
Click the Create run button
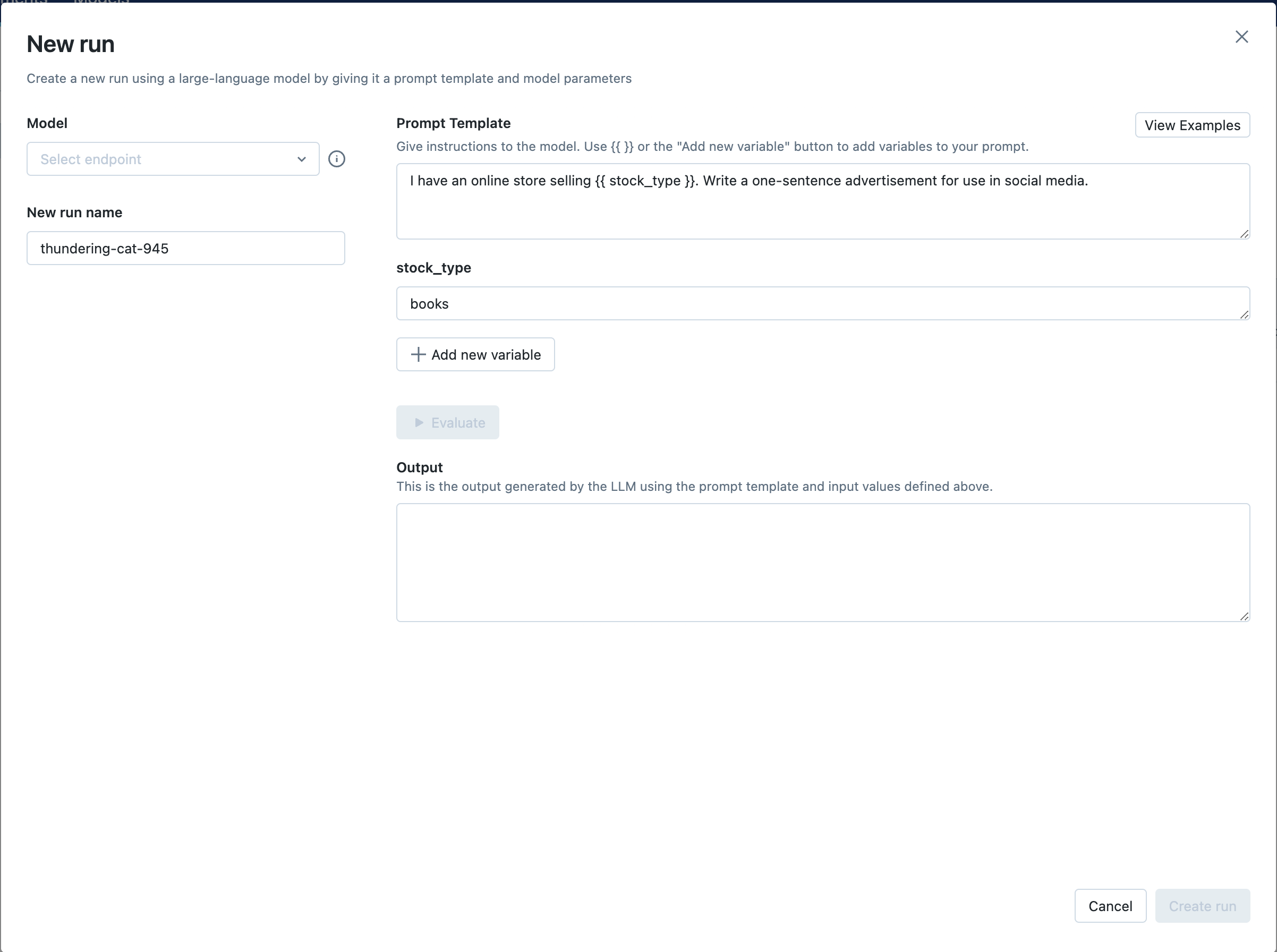(x=1202, y=906)
